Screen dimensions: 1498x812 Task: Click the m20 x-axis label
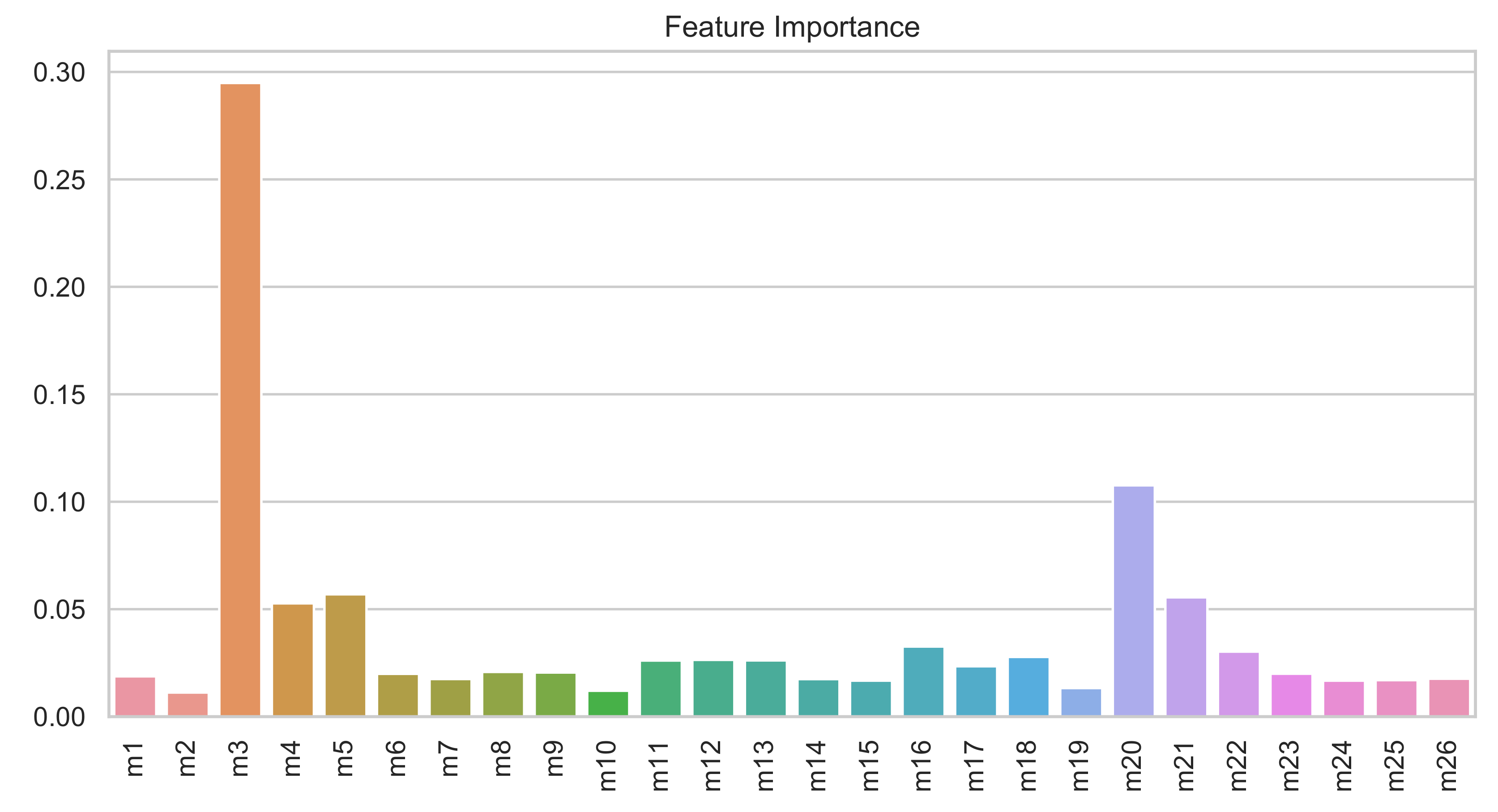click(x=1133, y=765)
